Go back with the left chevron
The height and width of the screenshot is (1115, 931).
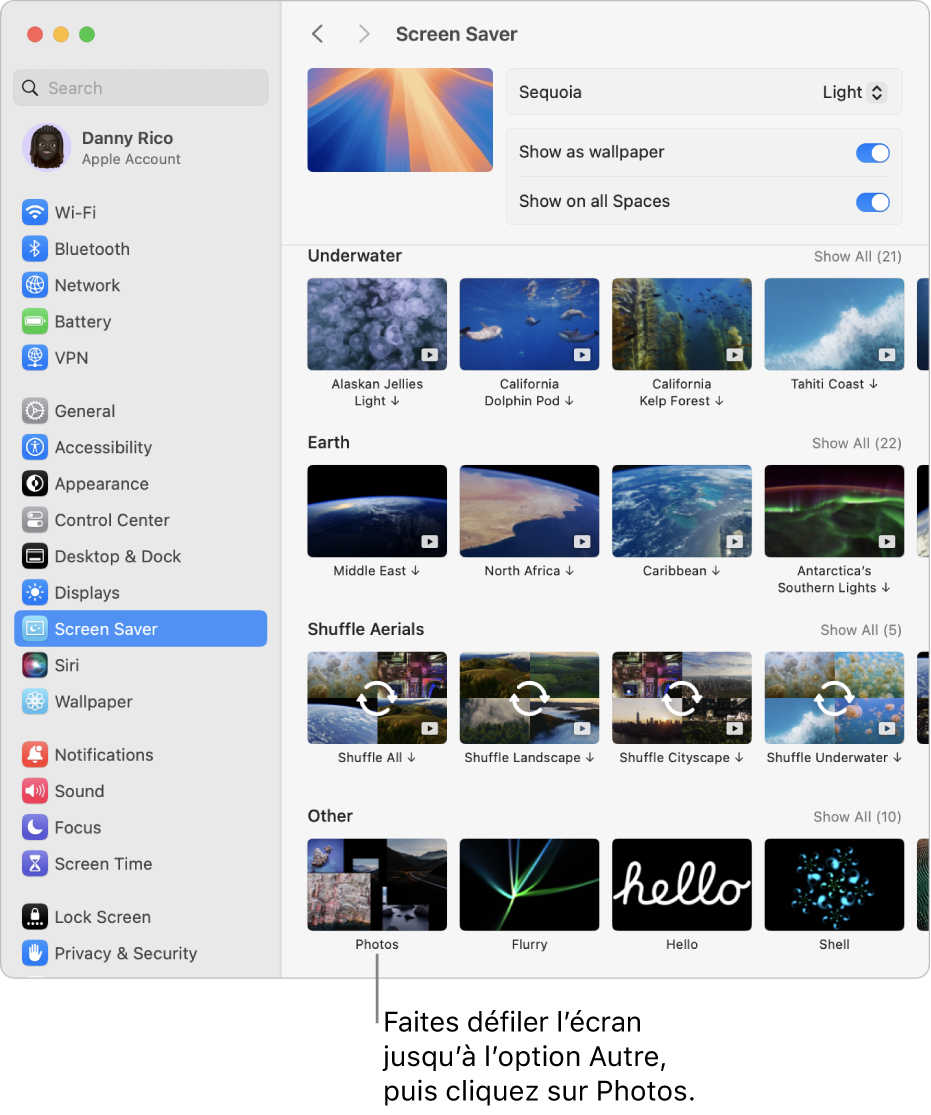(318, 33)
